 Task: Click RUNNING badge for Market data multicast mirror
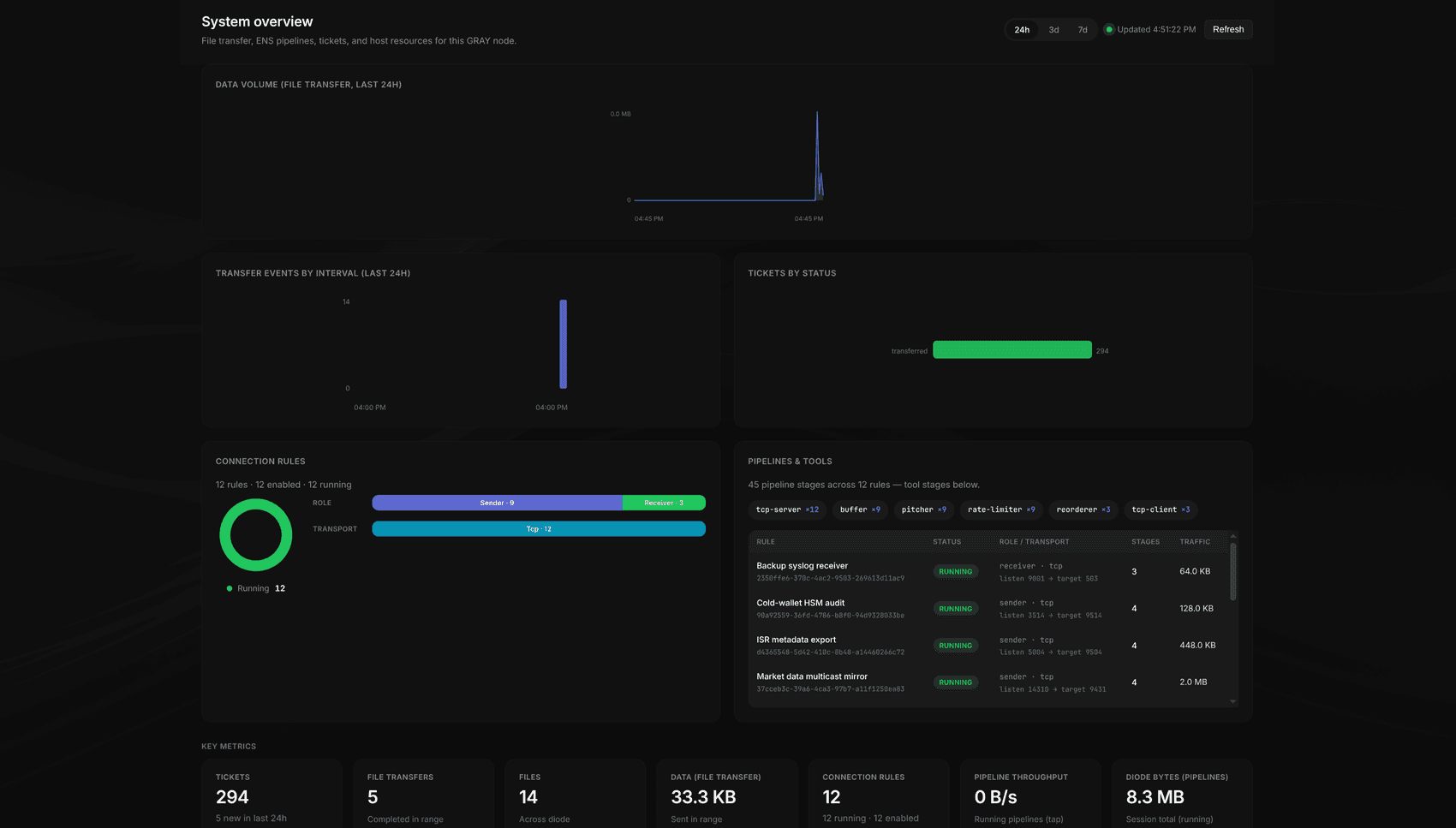[x=956, y=682]
